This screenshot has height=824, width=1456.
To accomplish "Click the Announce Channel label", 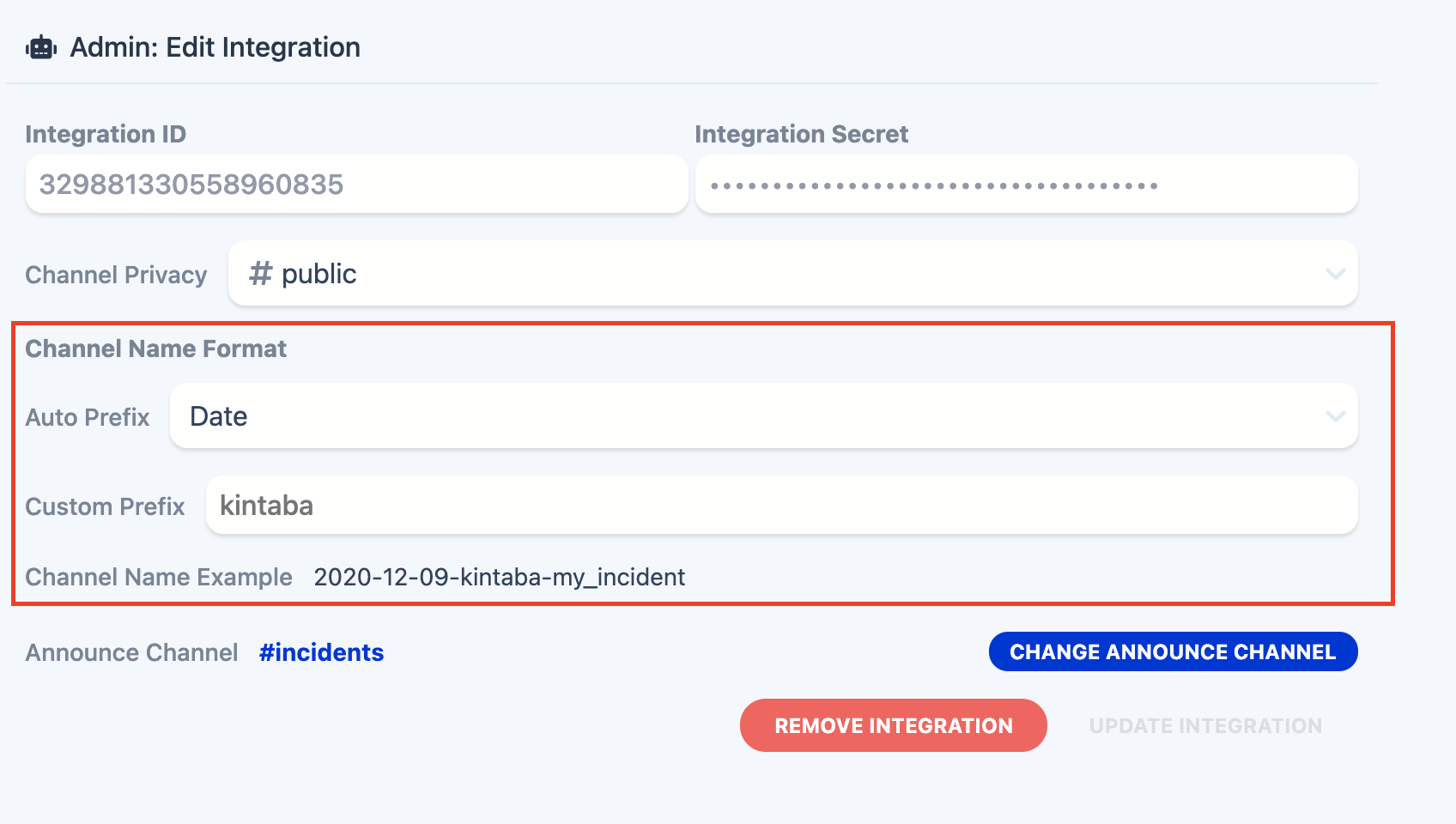I will (x=132, y=652).
